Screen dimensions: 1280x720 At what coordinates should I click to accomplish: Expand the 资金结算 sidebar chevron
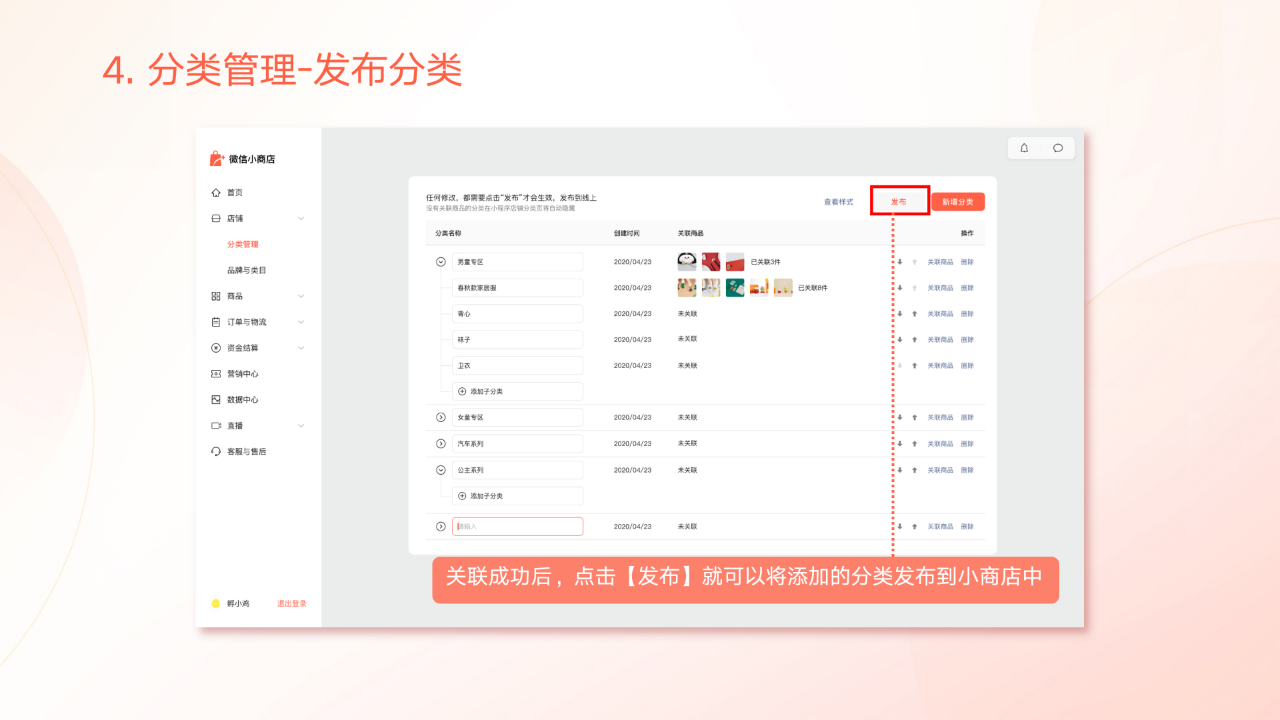coord(301,348)
